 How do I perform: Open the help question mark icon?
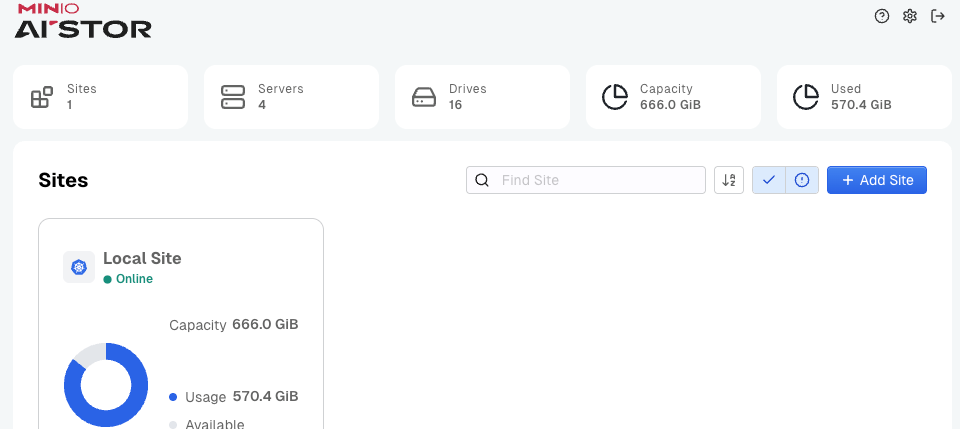(882, 17)
